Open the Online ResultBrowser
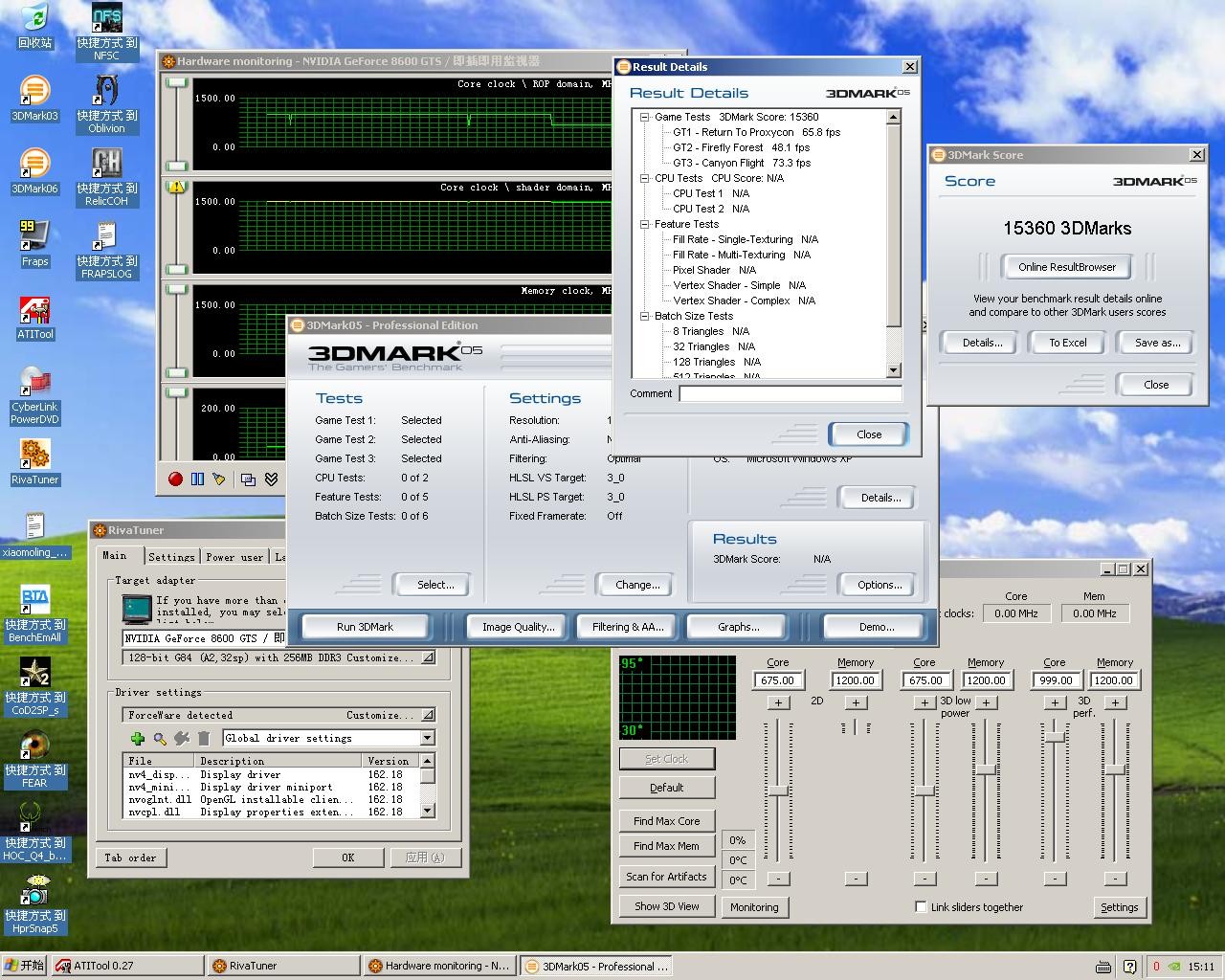This screenshot has width=1225, height=980. 1066,267
